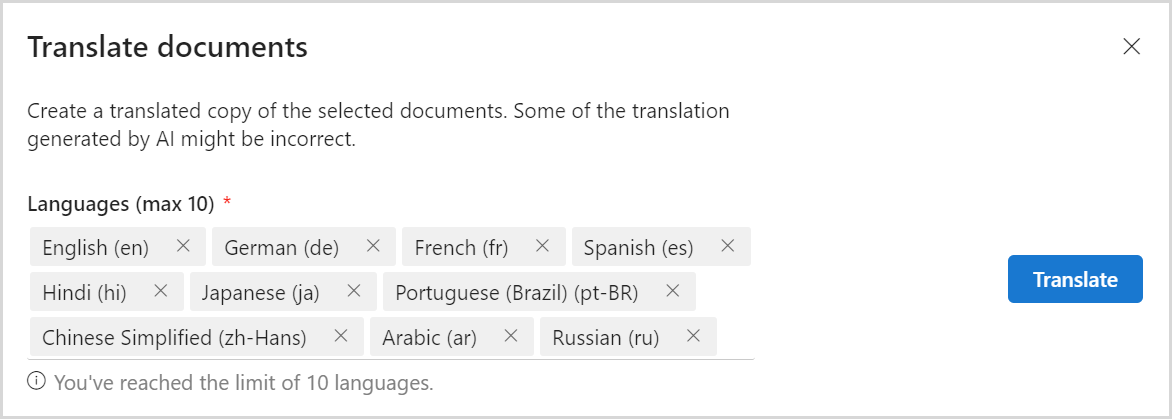Image resolution: width=1172 pixels, height=419 pixels.
Task: Click inside the Languages input field
Action: pyautogui.click(x=735, y=337)
